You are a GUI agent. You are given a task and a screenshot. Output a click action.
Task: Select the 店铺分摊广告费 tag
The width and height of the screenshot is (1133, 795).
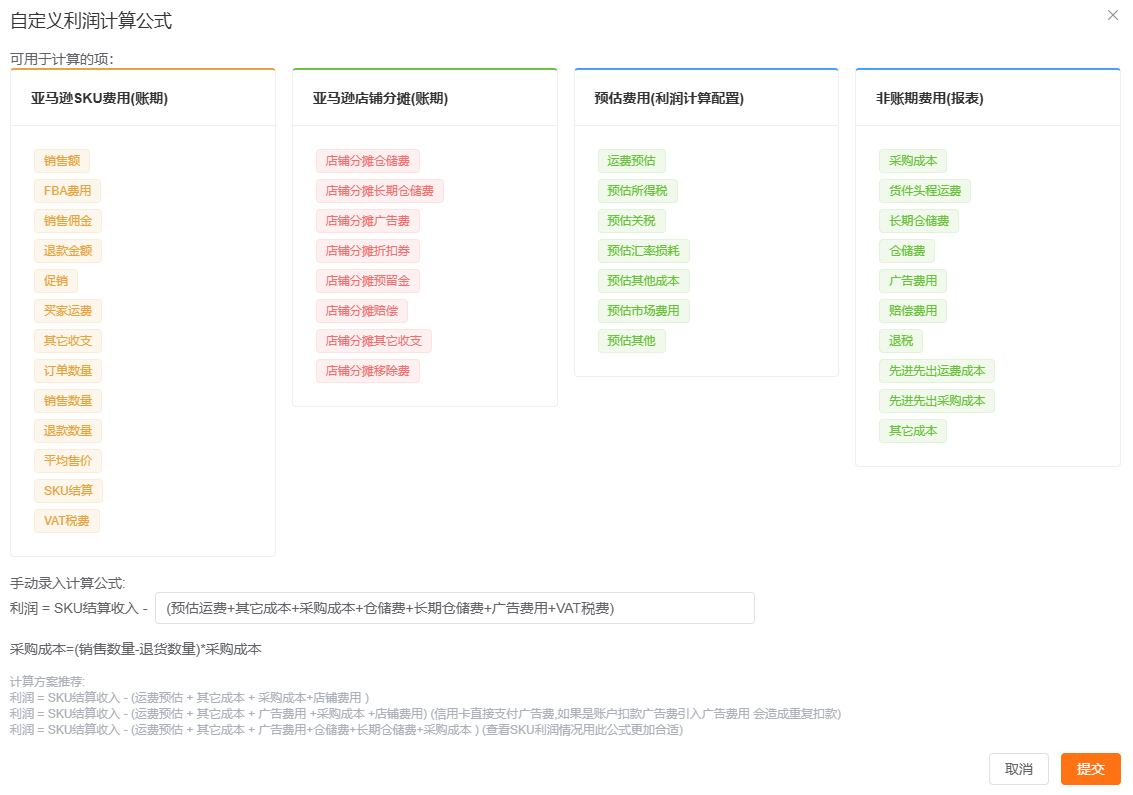(368, 221)
